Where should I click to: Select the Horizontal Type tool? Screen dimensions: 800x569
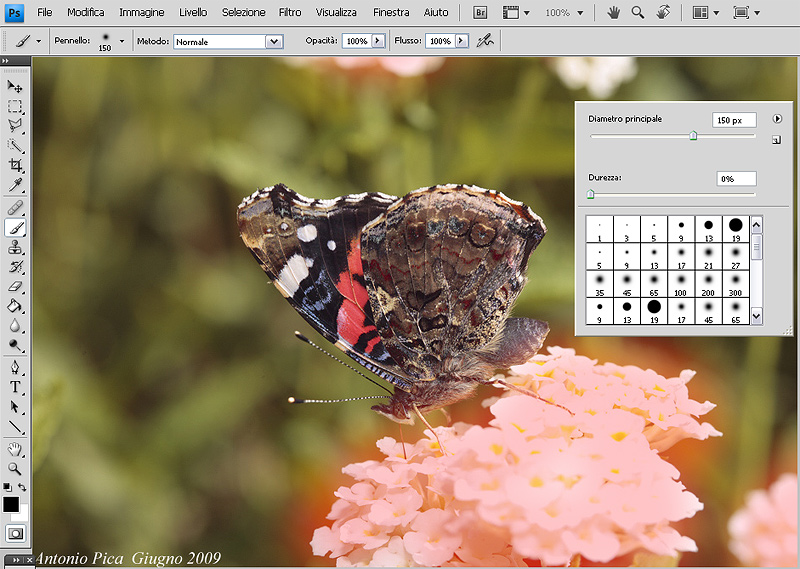click(15, 387)
